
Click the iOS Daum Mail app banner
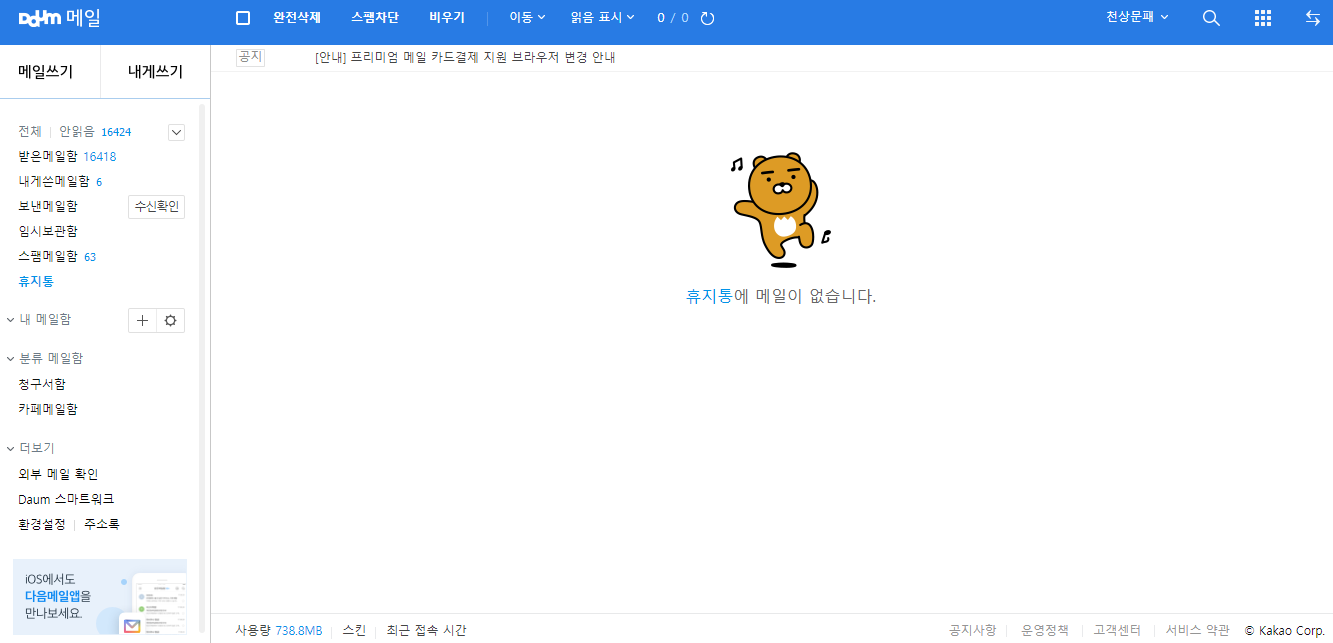100,597
